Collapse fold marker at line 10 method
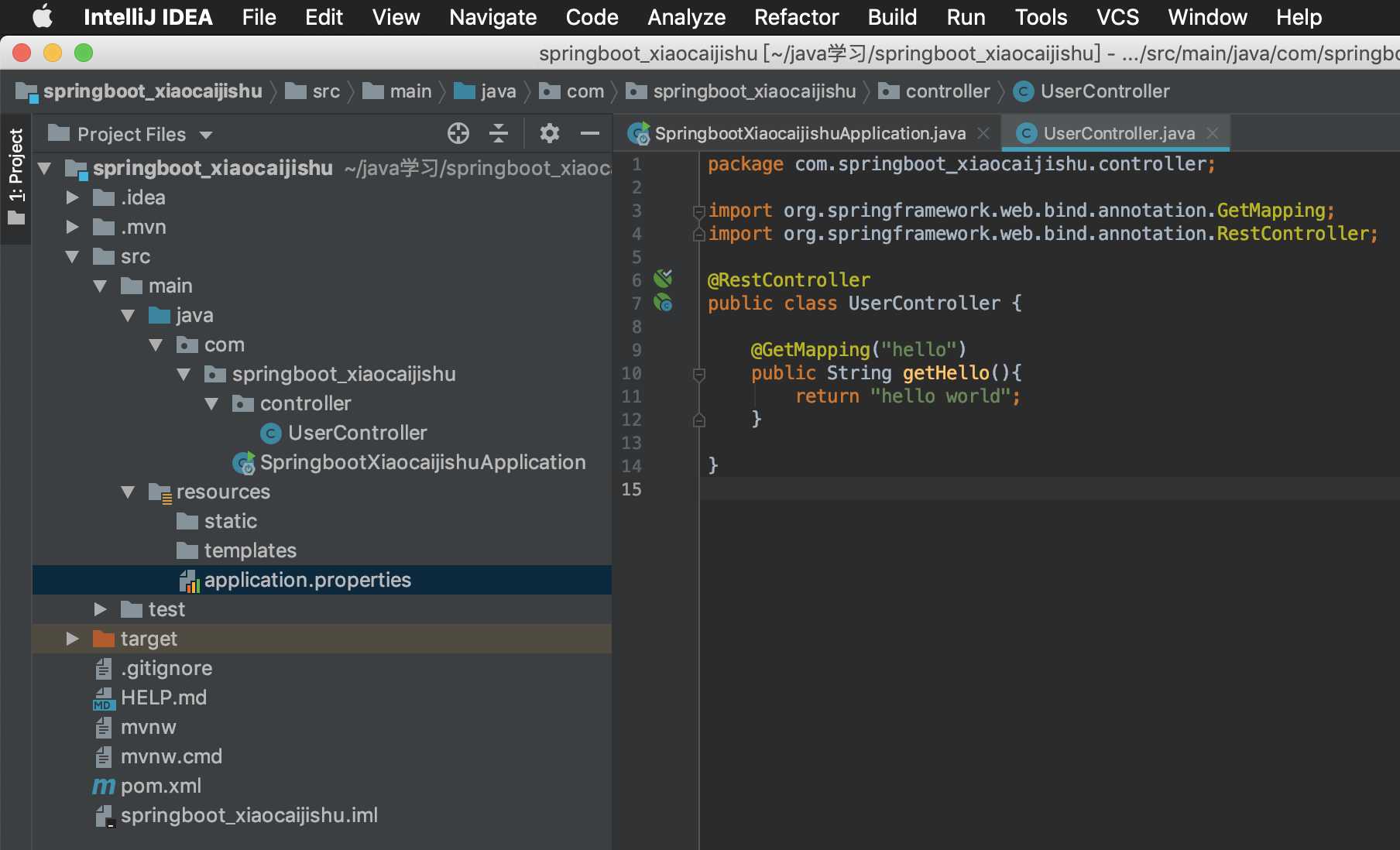Viewport: 1400px width, 850px height. [698, 374]
